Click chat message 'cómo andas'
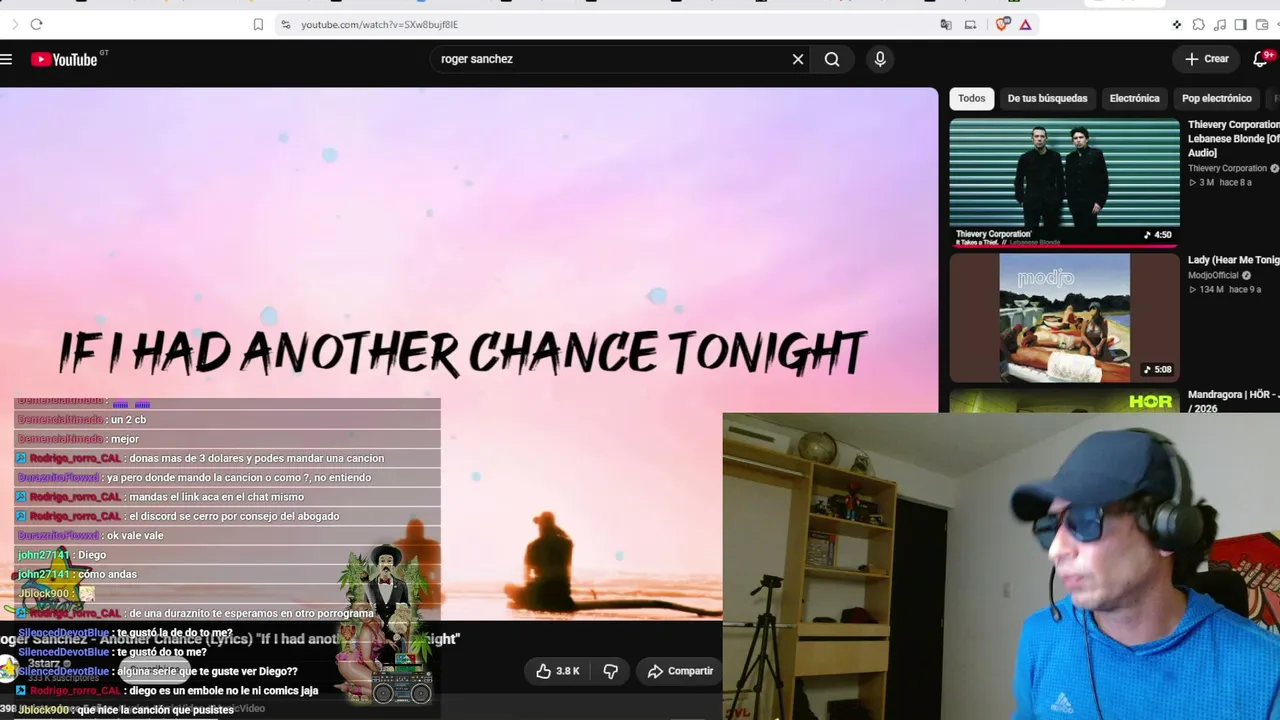1280x720 pixels. [107, 574]
